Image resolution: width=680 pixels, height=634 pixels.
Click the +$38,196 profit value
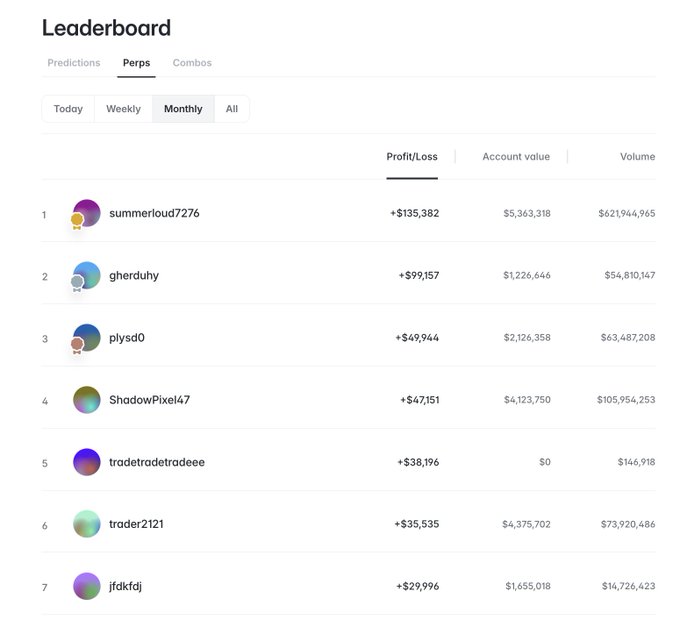point(418,462)
